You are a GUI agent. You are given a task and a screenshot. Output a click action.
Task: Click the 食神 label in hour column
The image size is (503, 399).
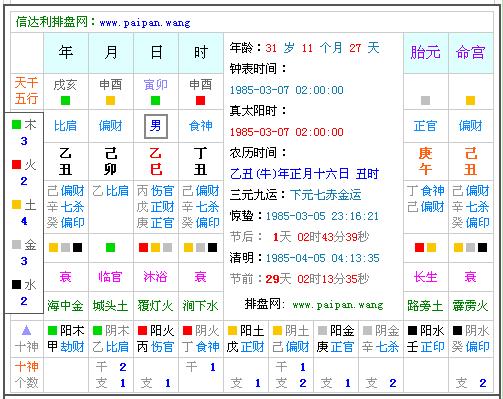point(200,126)
